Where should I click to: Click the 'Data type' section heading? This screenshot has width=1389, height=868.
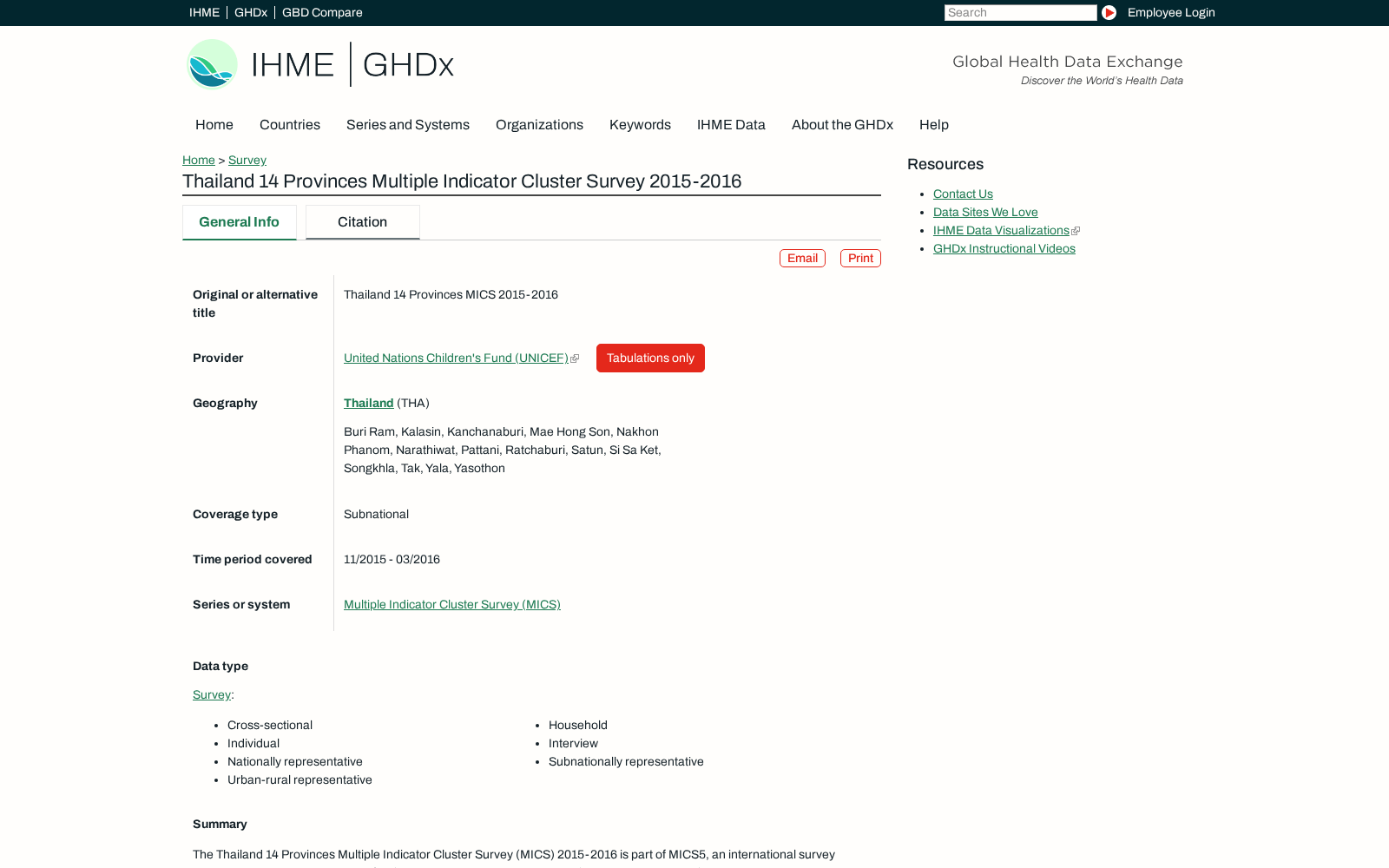tap(221, 667)
